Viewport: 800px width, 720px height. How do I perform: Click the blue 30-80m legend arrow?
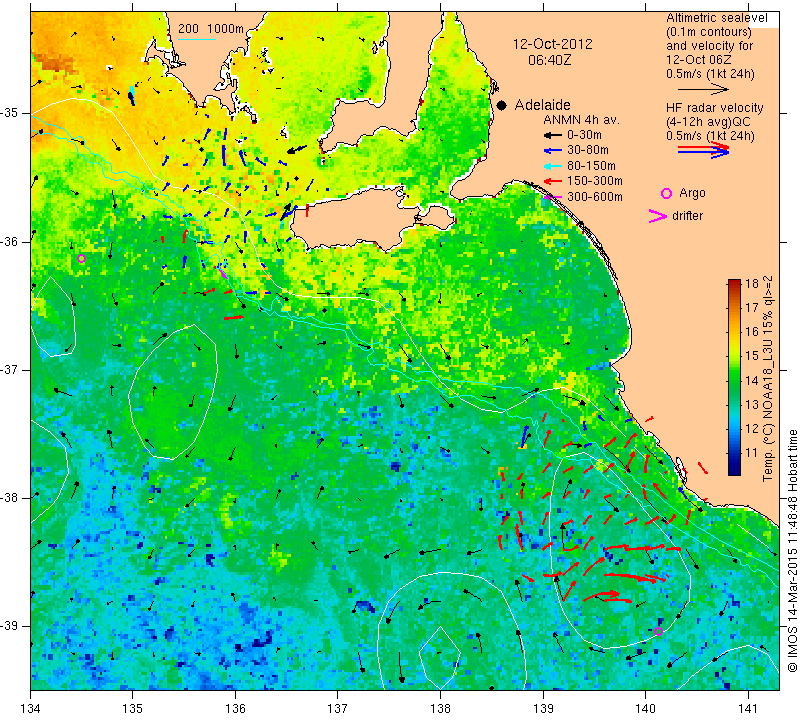(553, 151)
